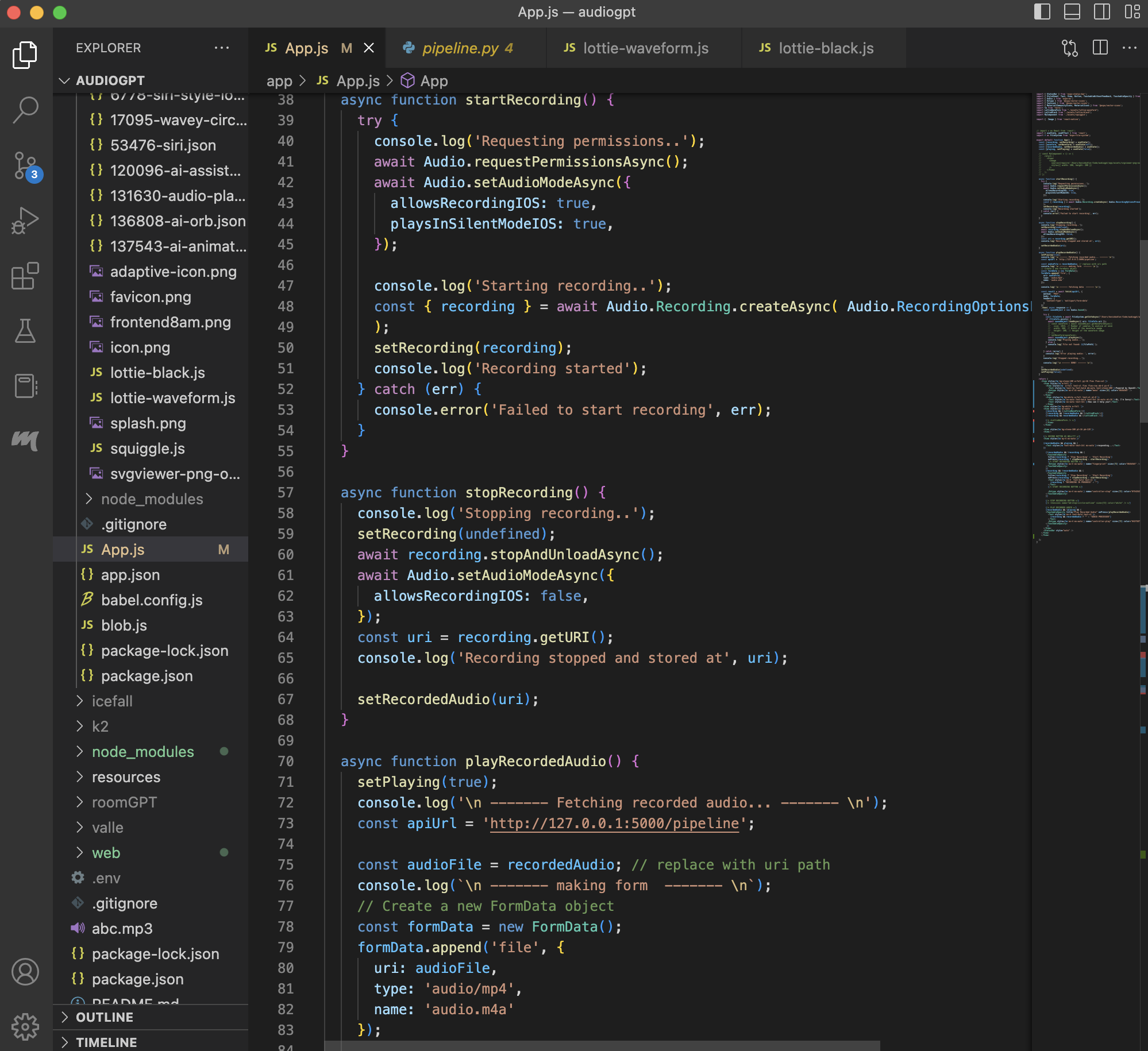Expand the icefall folder

point(111,701)
